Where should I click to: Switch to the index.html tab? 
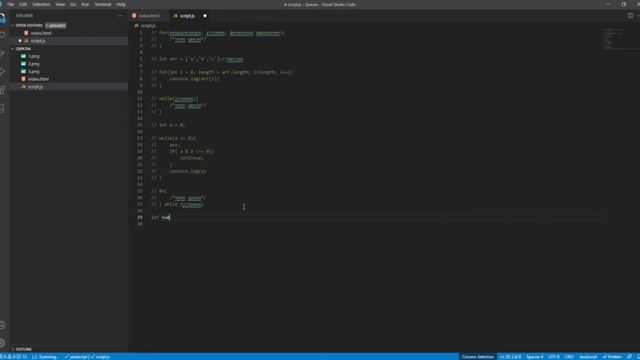click(x=149, y=16)
